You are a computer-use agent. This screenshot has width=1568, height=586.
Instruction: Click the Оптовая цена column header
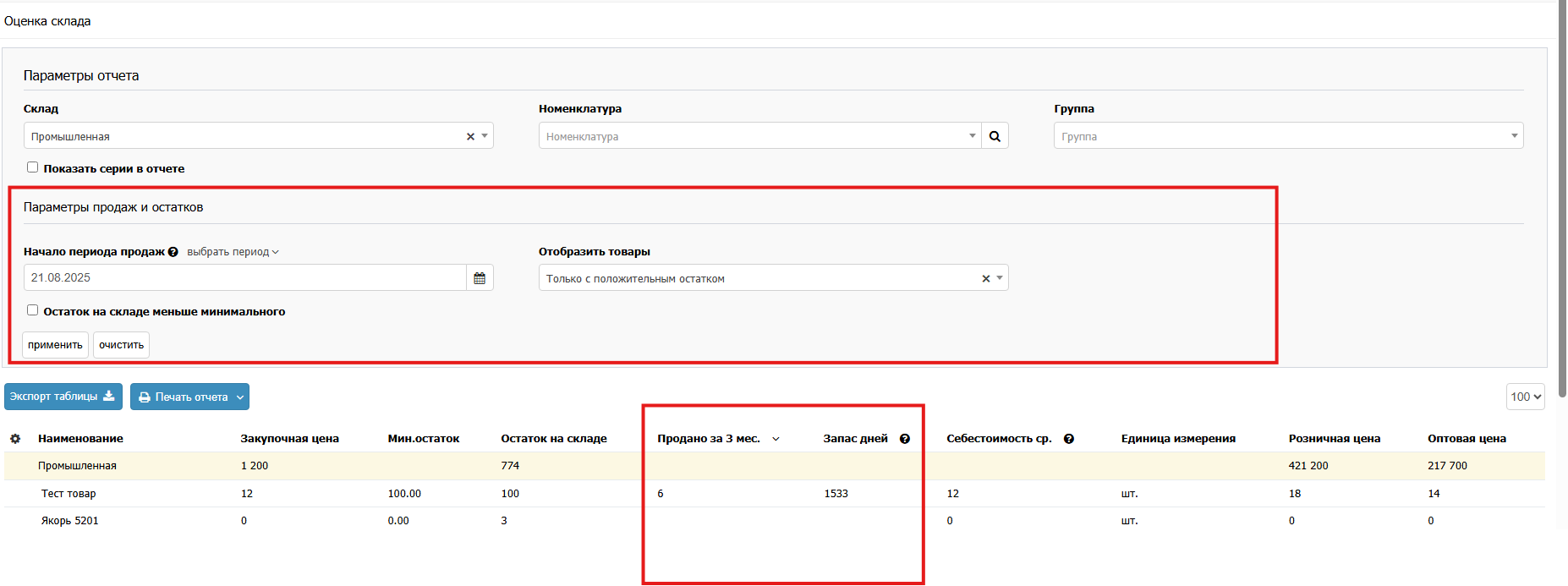[1467, 439]
